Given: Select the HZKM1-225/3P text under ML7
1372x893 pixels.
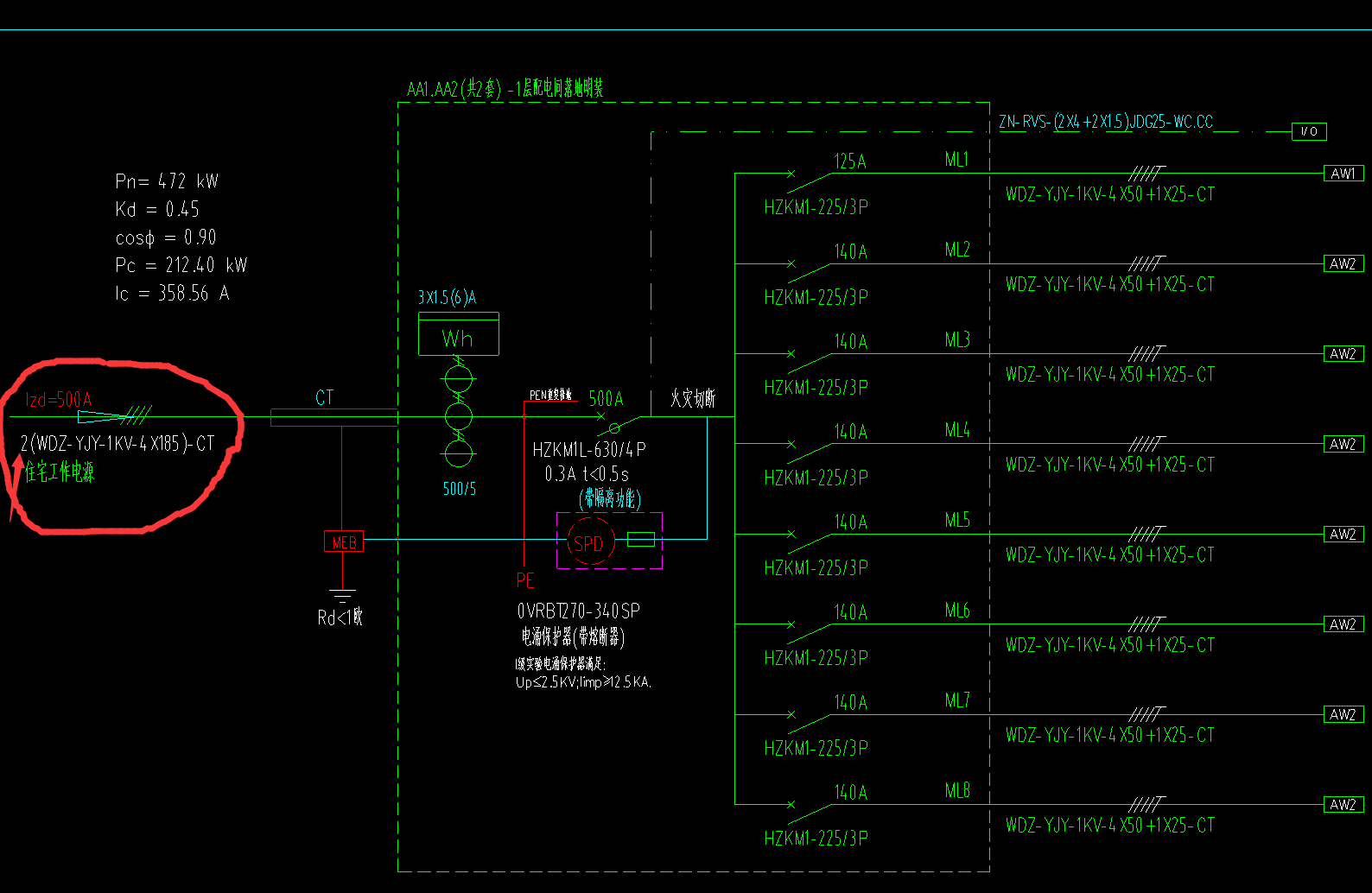Looking at the screenshot, I should pos(816,749).
